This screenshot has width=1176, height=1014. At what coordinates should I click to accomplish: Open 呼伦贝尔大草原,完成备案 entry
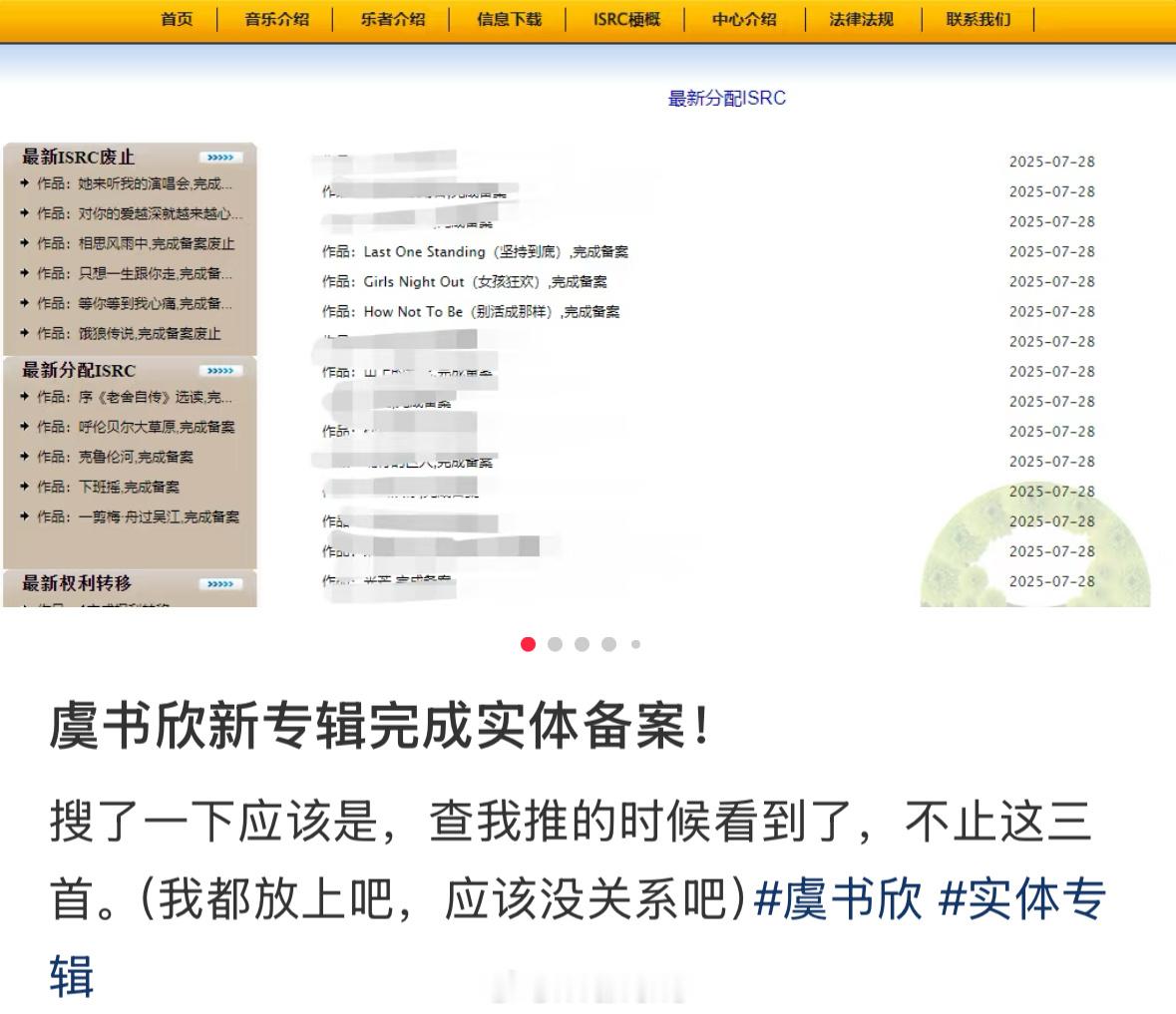pyautogui.click(x=136, y=427)
